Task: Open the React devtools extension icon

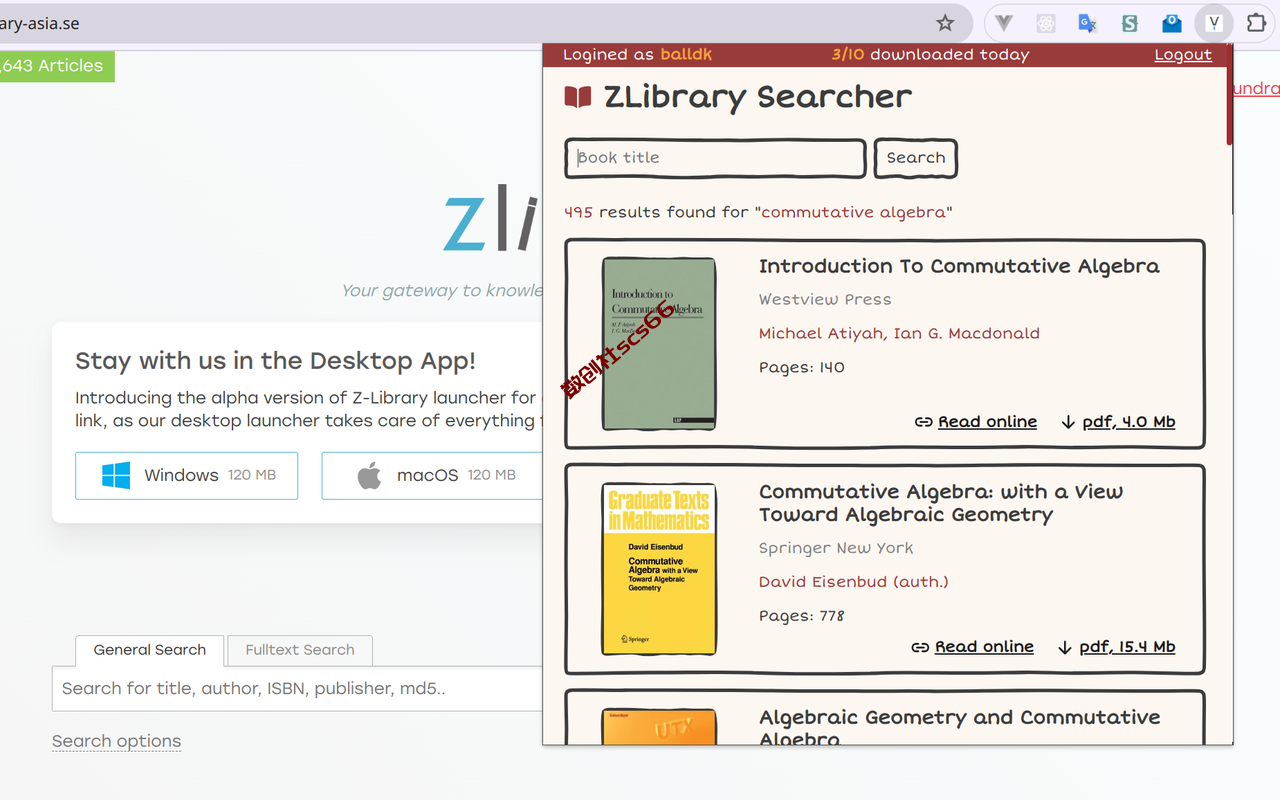Action: point(1046,23)
